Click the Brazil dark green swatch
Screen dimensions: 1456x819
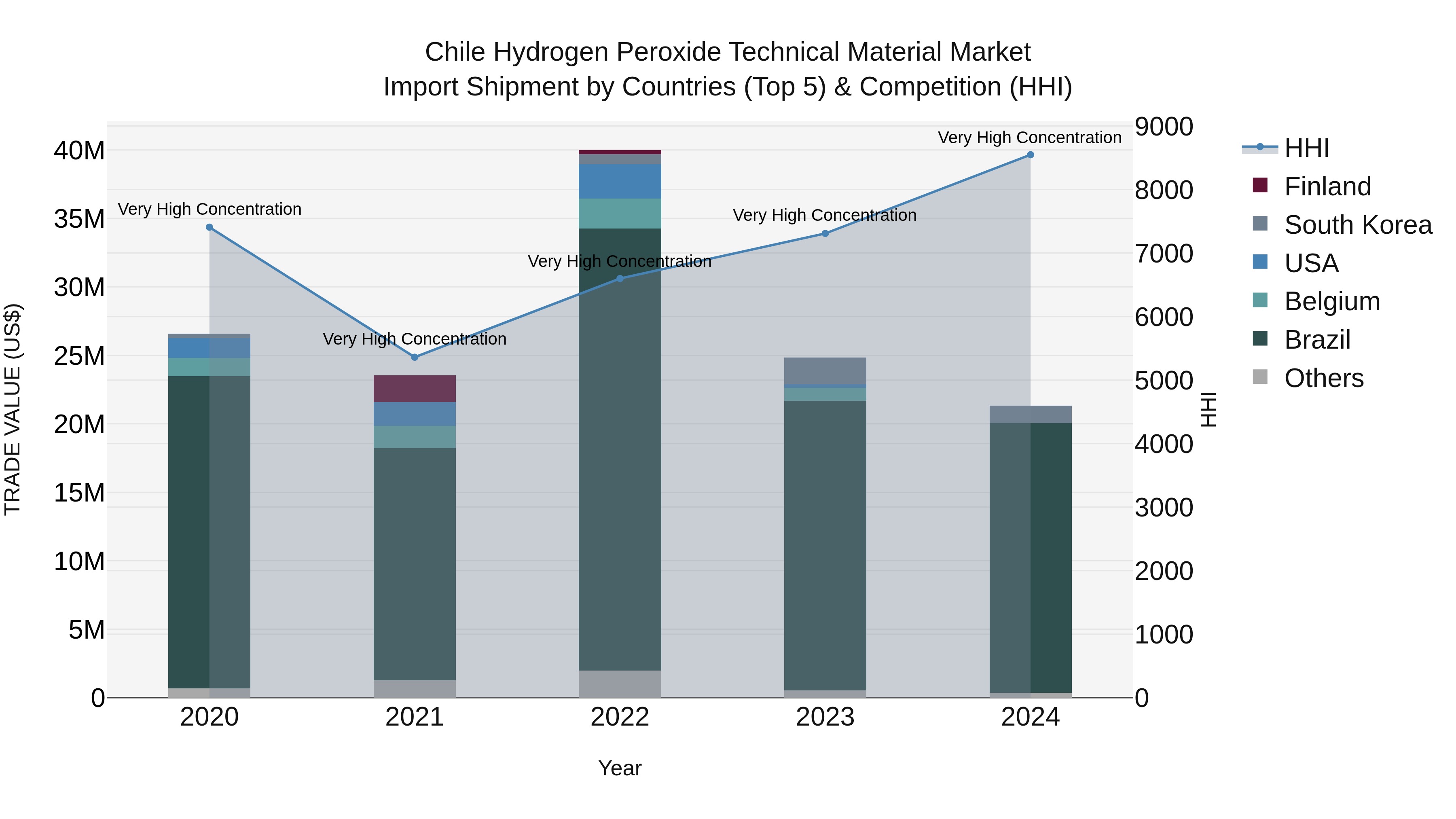click(1260, 339)
